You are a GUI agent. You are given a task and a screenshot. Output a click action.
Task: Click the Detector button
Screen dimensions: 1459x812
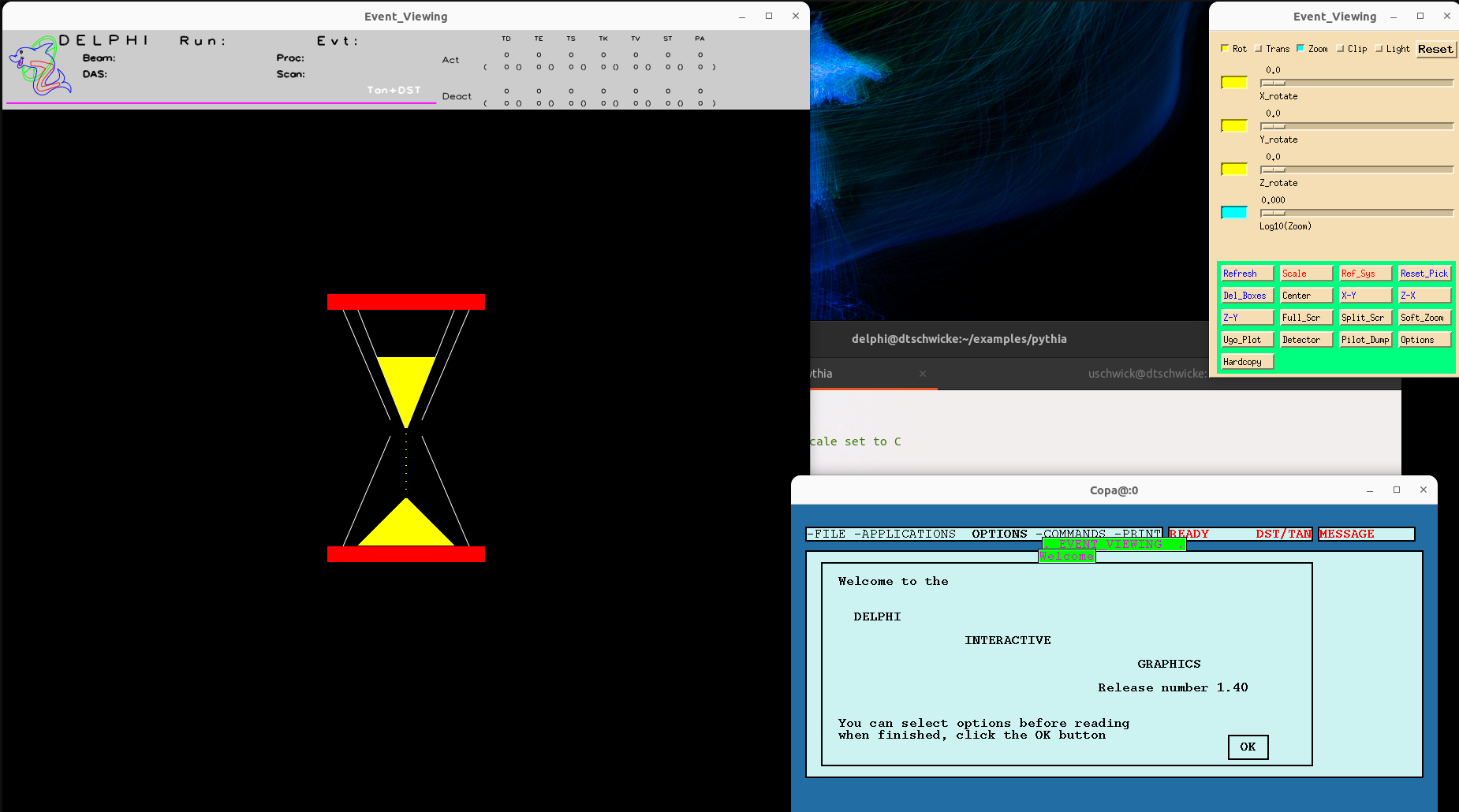pos(1306,340)
